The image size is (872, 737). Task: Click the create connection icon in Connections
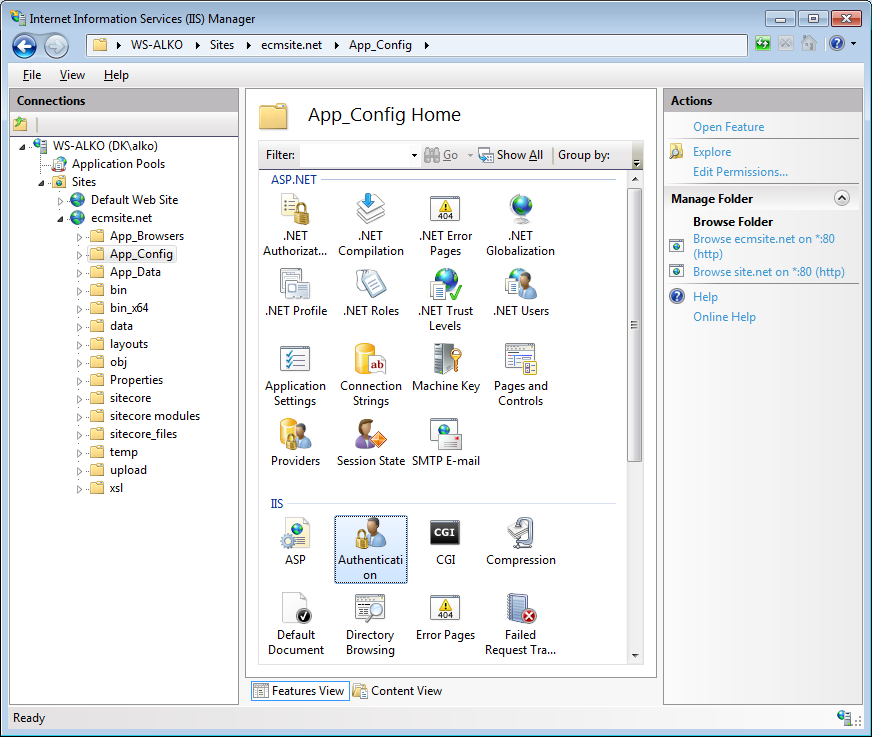tap(21, 123)
